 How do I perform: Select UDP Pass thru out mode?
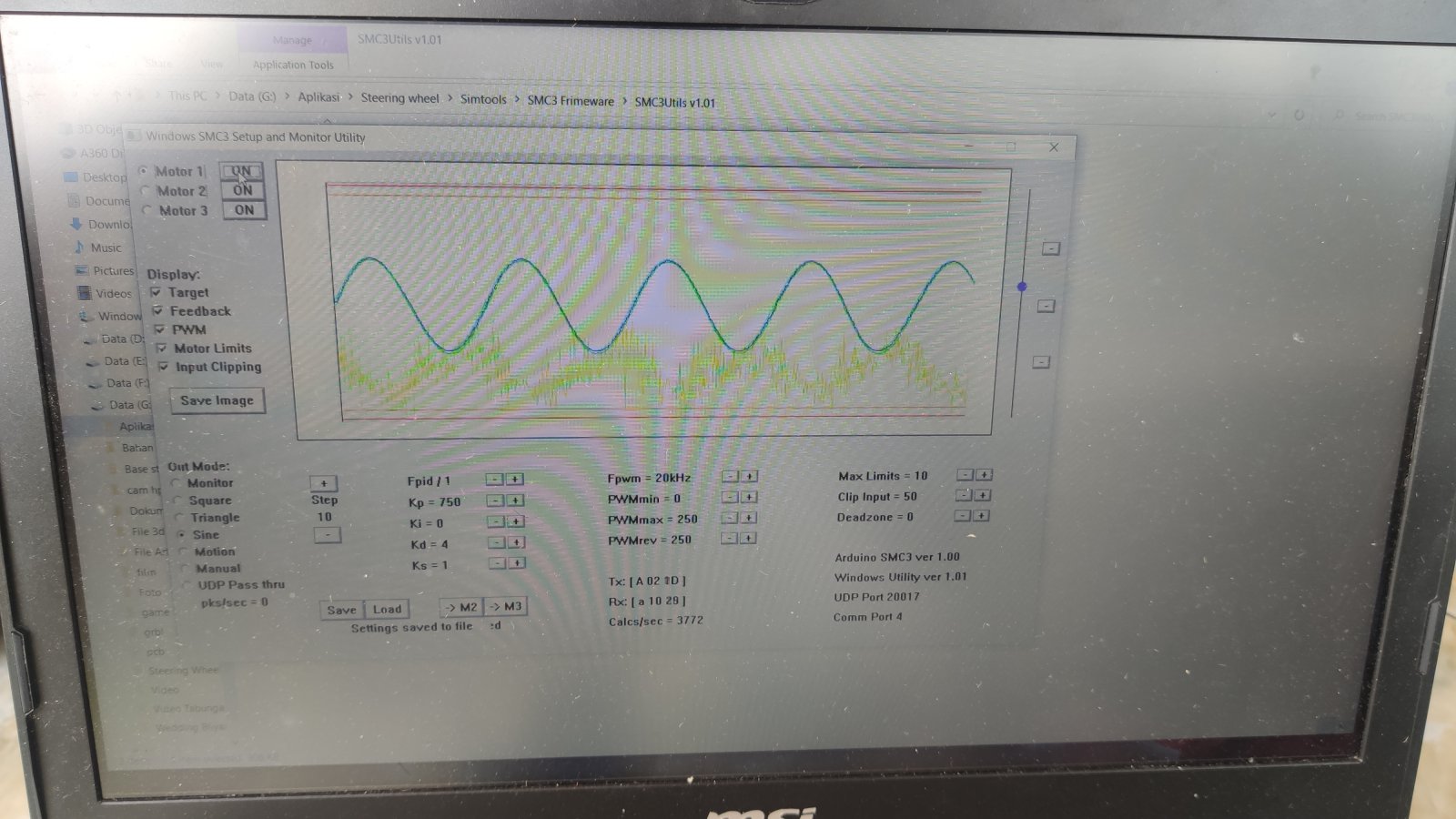tap(187, 585)
